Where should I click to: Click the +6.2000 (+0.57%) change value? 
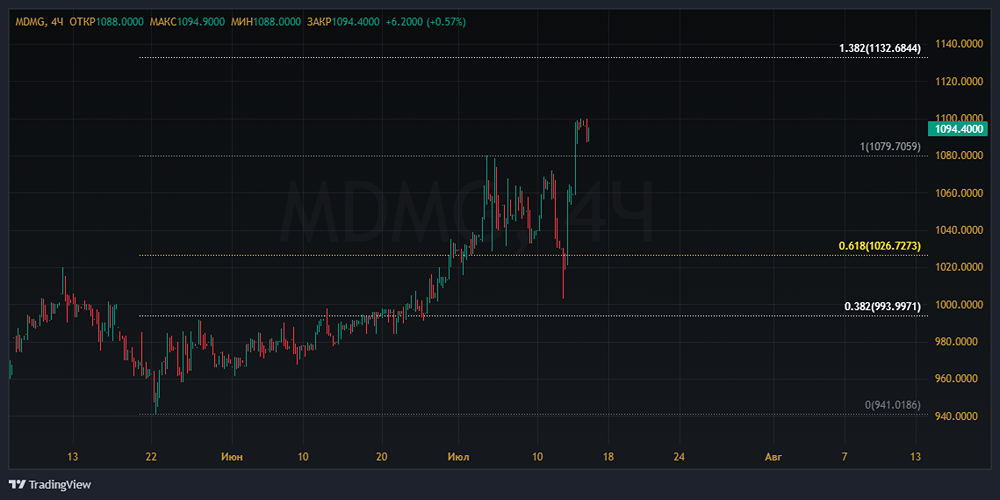pyautogui.click(x=426, y=22)
